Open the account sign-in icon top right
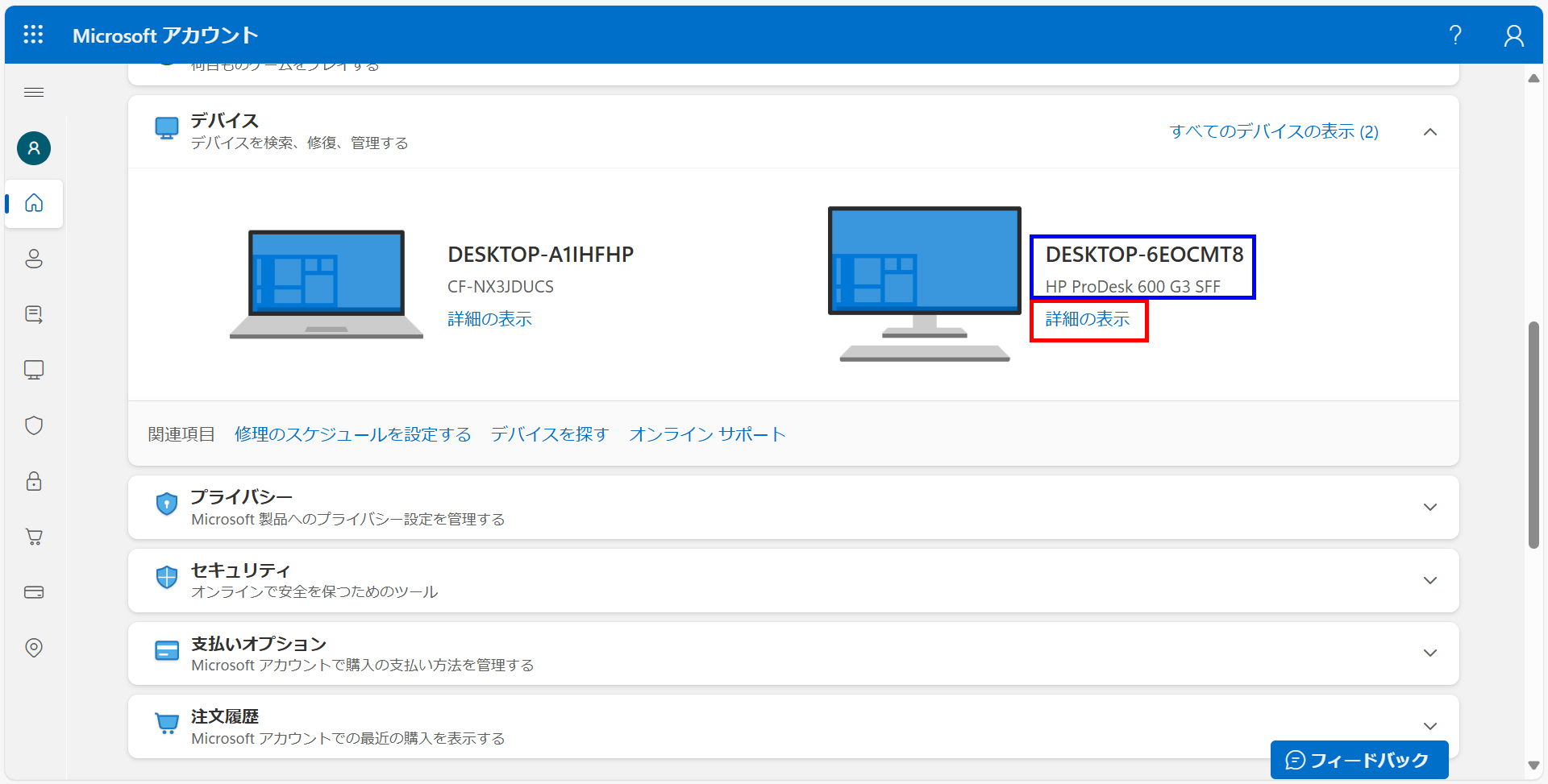Image resolution: width=1548 pixels, height=784 pixels. [x=1513, y=35]
